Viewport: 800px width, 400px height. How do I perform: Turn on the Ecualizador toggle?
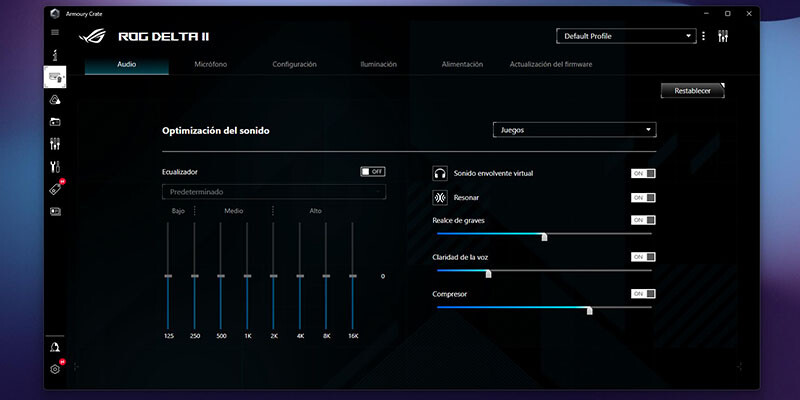pyautogui.click(x=373, y=171)
